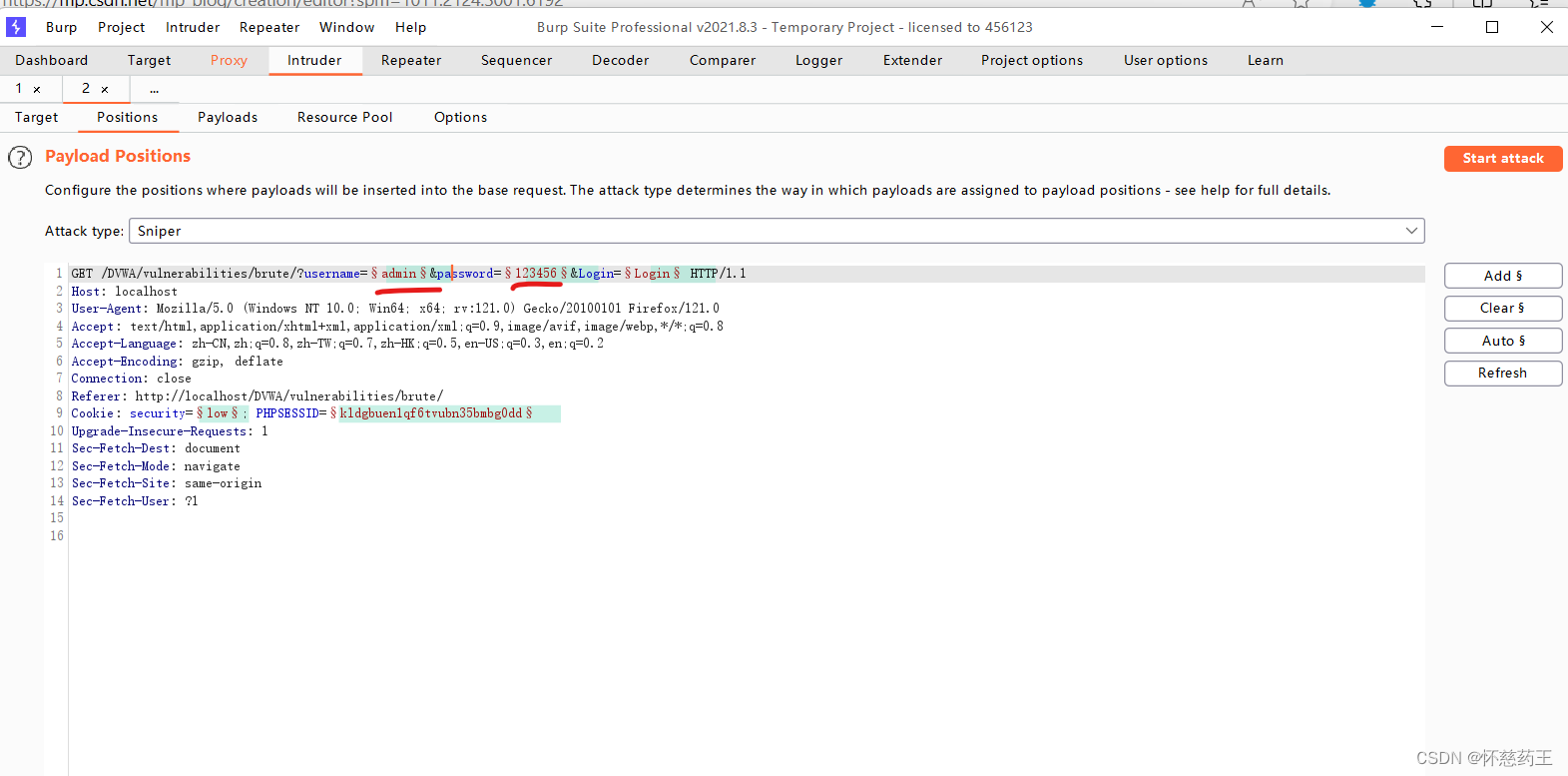The height and width of the screenshot is (776, 1568).
Task: Switch to the Extender tab
Action: tap(912, 60)
